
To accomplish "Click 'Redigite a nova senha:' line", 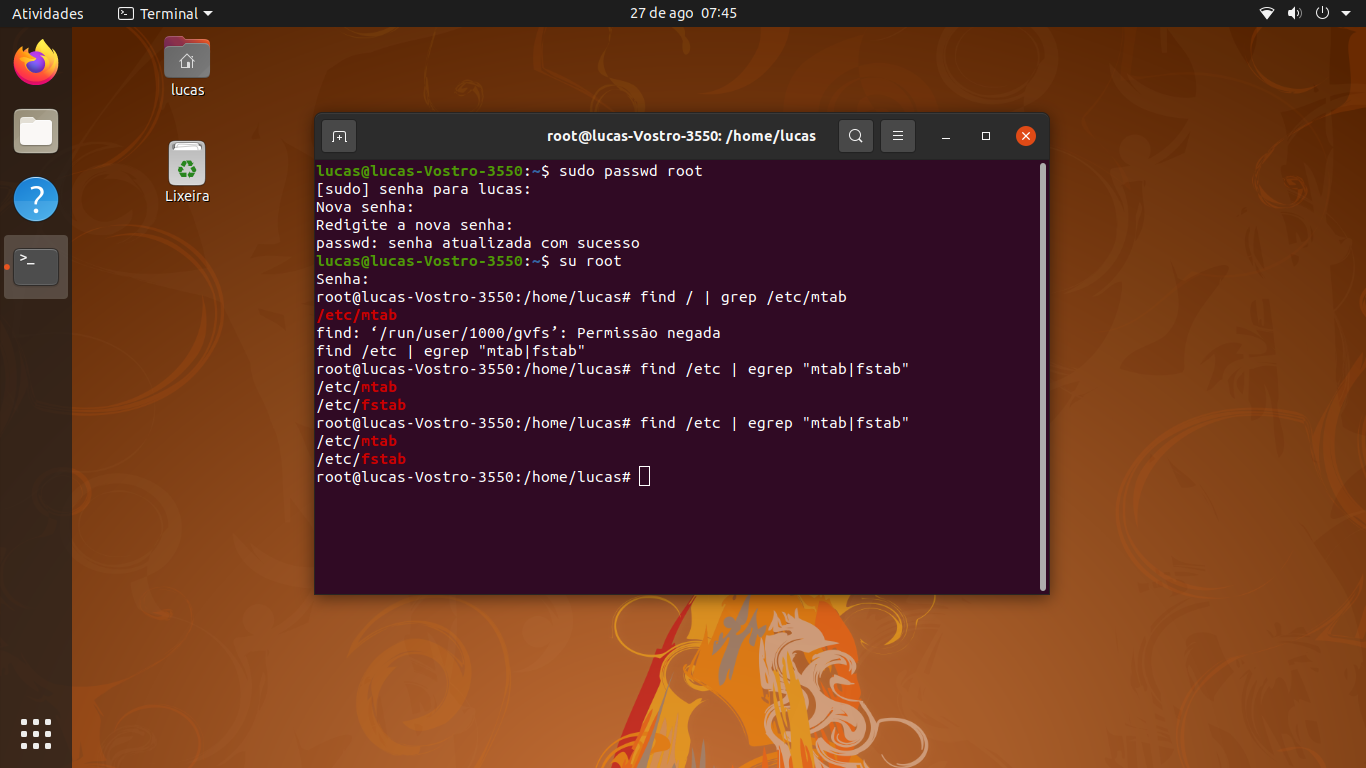I will pyautogui.click(x=414, y=225).
